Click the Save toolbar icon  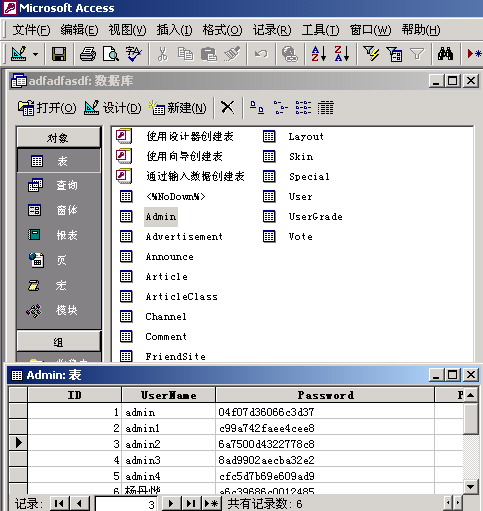[59, 54]
